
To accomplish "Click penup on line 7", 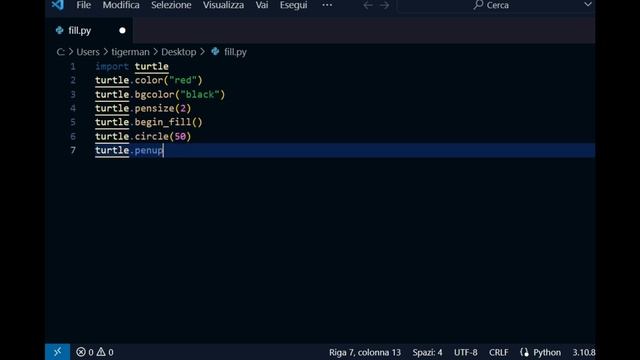I will tap(149, 151).
